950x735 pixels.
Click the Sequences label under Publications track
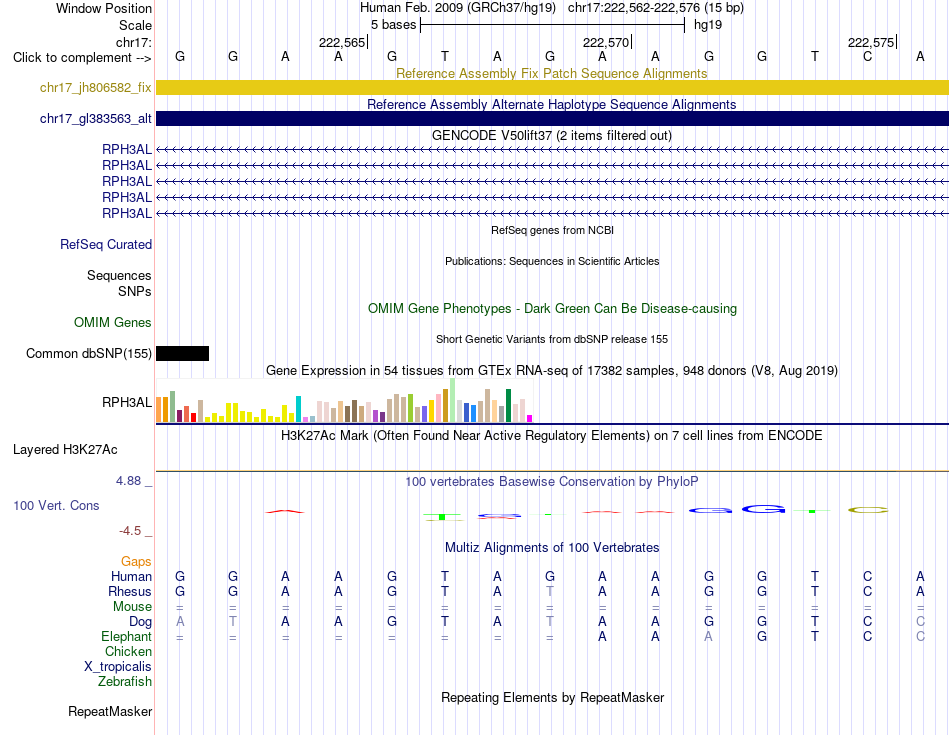(x=119, y=276)
